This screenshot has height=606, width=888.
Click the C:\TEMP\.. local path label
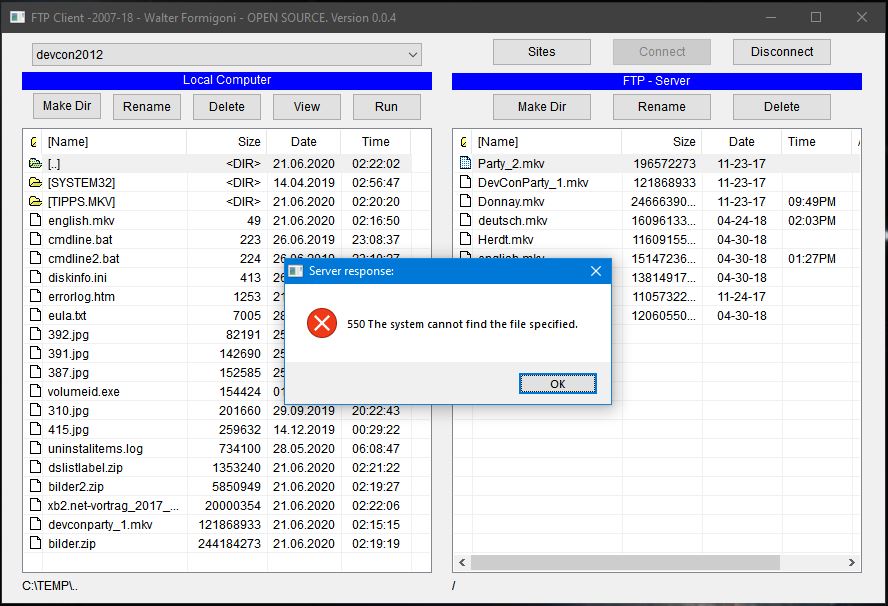(x=50, y=586)
